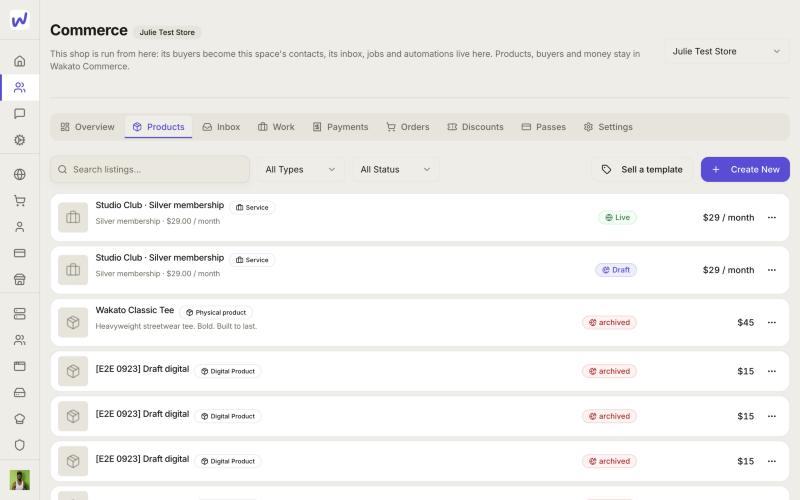
Task: Open the credit card icon in sidebar
Action: click(19, 253)
